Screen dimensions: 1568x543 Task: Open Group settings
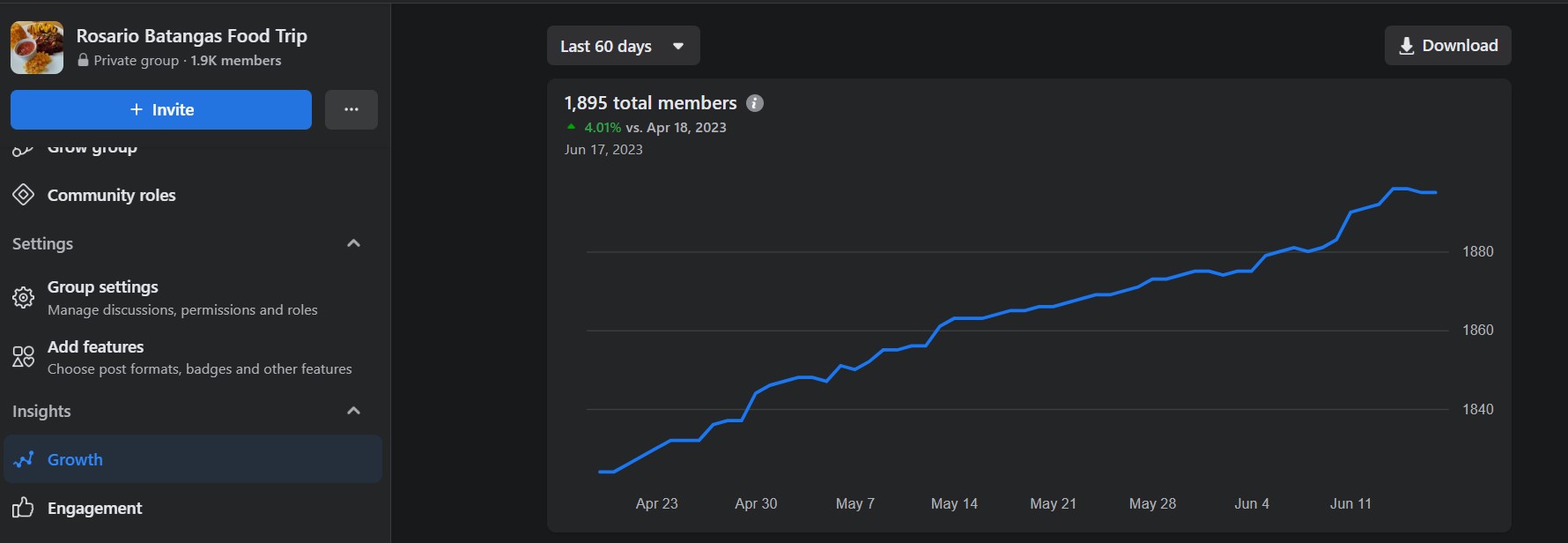pos(192,298)
